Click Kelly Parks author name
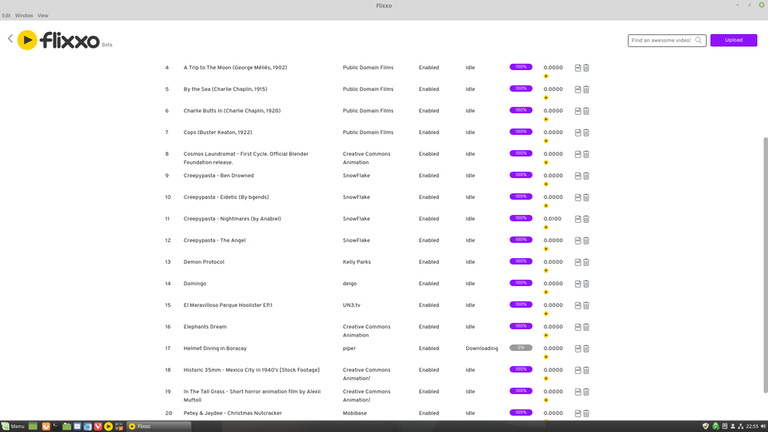This screenshot has width=768, height=432. coord(357,262)
